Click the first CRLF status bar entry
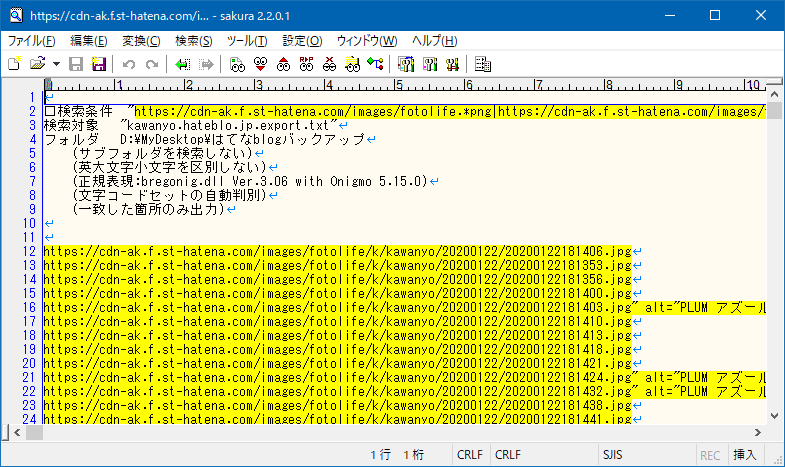This screenshot has width=785, height=467. [x=470, y=454]
